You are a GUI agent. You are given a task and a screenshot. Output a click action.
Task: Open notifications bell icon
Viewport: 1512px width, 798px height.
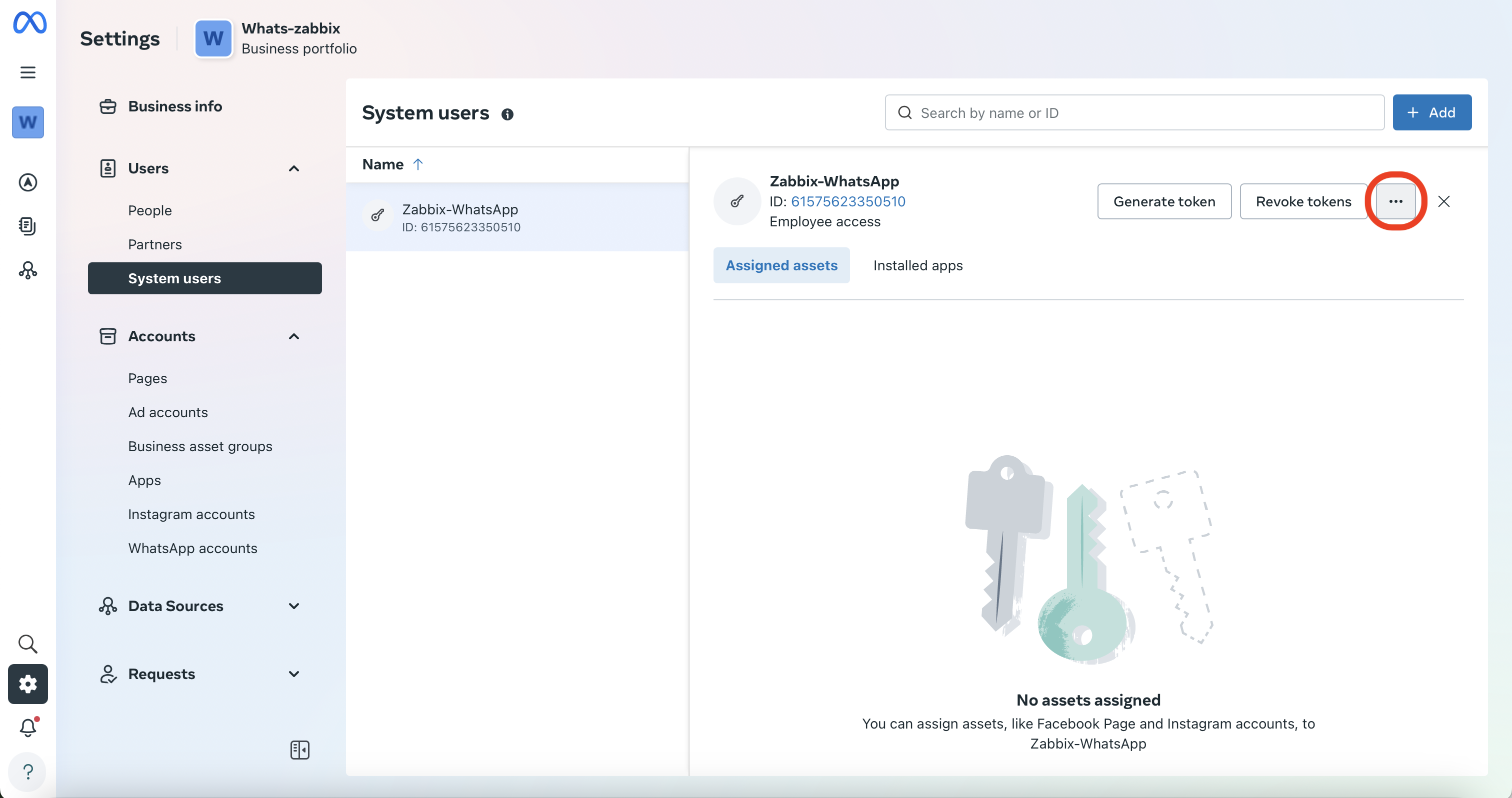click(27, 728)
